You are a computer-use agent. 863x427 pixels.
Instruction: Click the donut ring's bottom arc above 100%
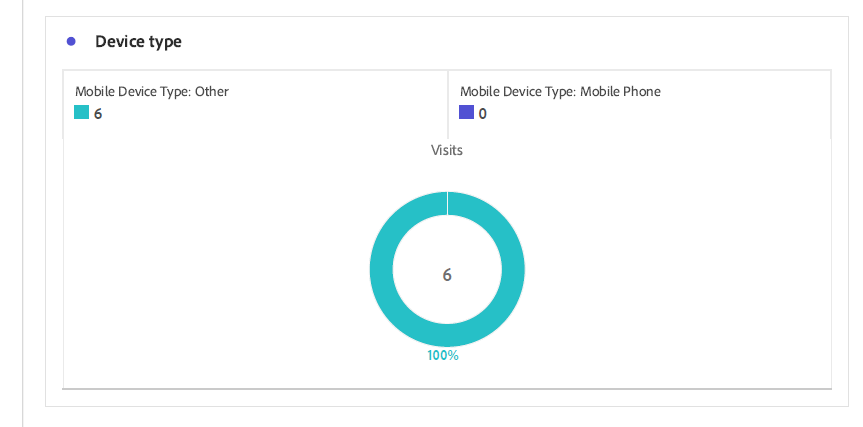(447, 336)
